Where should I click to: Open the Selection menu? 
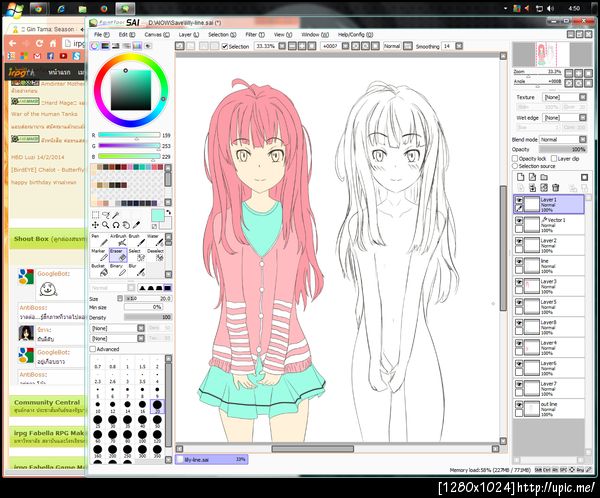pos(222,35)
